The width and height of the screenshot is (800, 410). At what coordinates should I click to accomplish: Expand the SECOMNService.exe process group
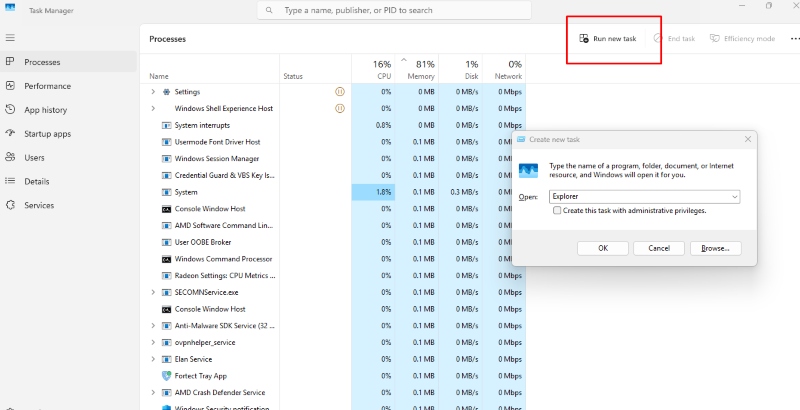153,293
